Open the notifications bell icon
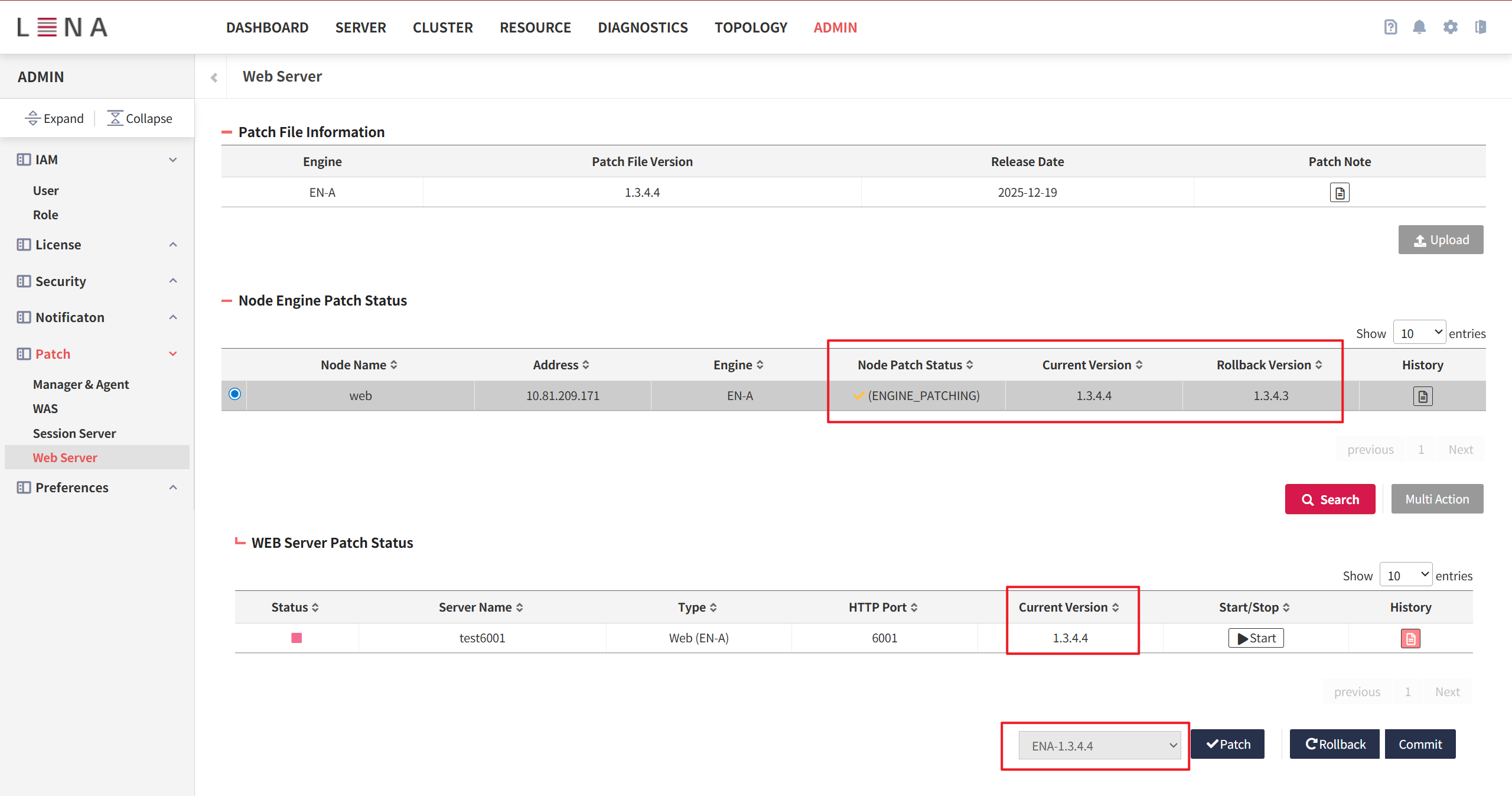The width and height of the screenshot is (1512, 796). [1419, 27]
